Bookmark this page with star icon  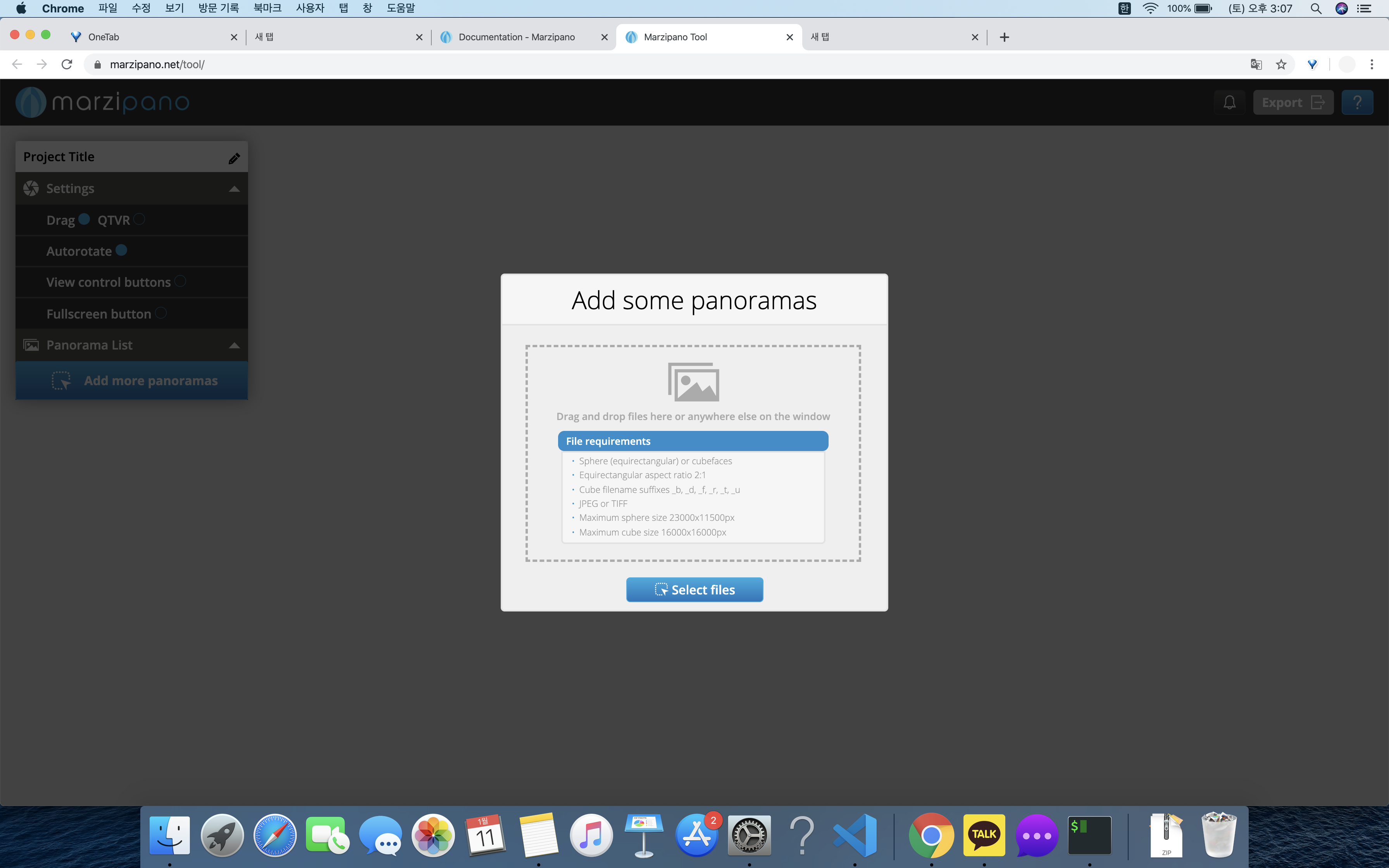click(1281, 64)
